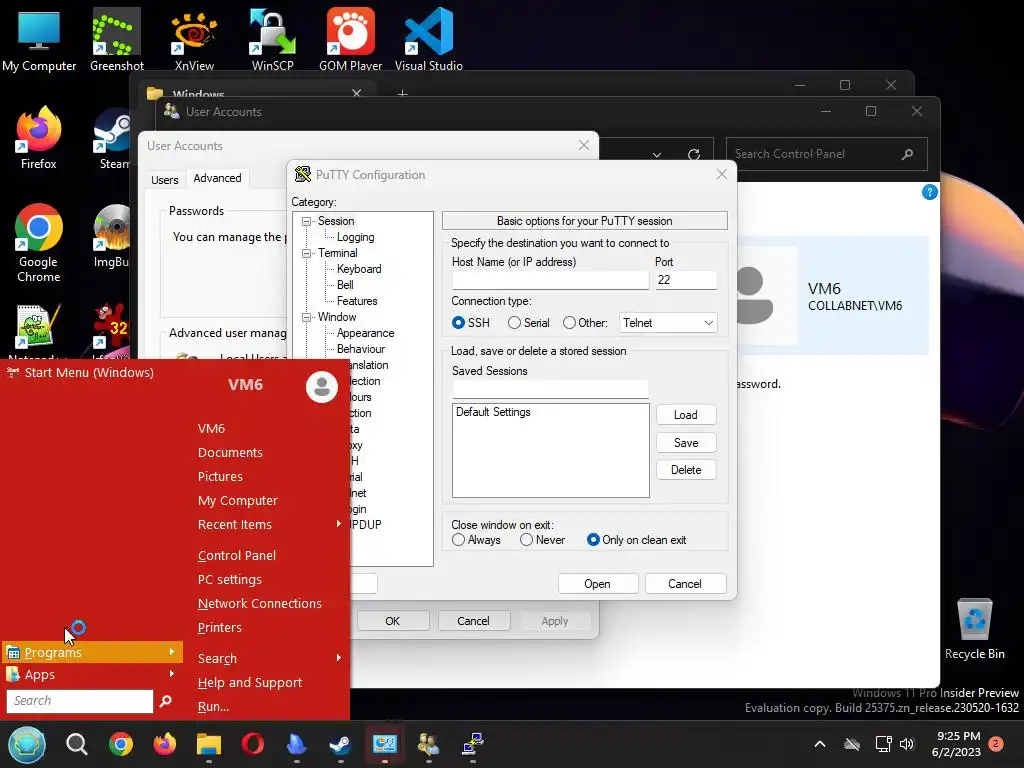This screenshot has width=1024, height=768.
Task: Open Network Connections from start menu
Action: (x=259, y=603)
